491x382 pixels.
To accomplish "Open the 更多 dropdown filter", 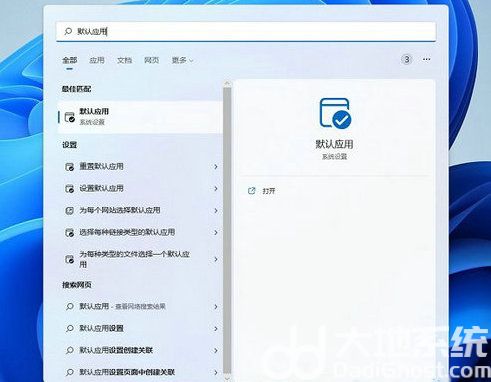I will 182,60.
